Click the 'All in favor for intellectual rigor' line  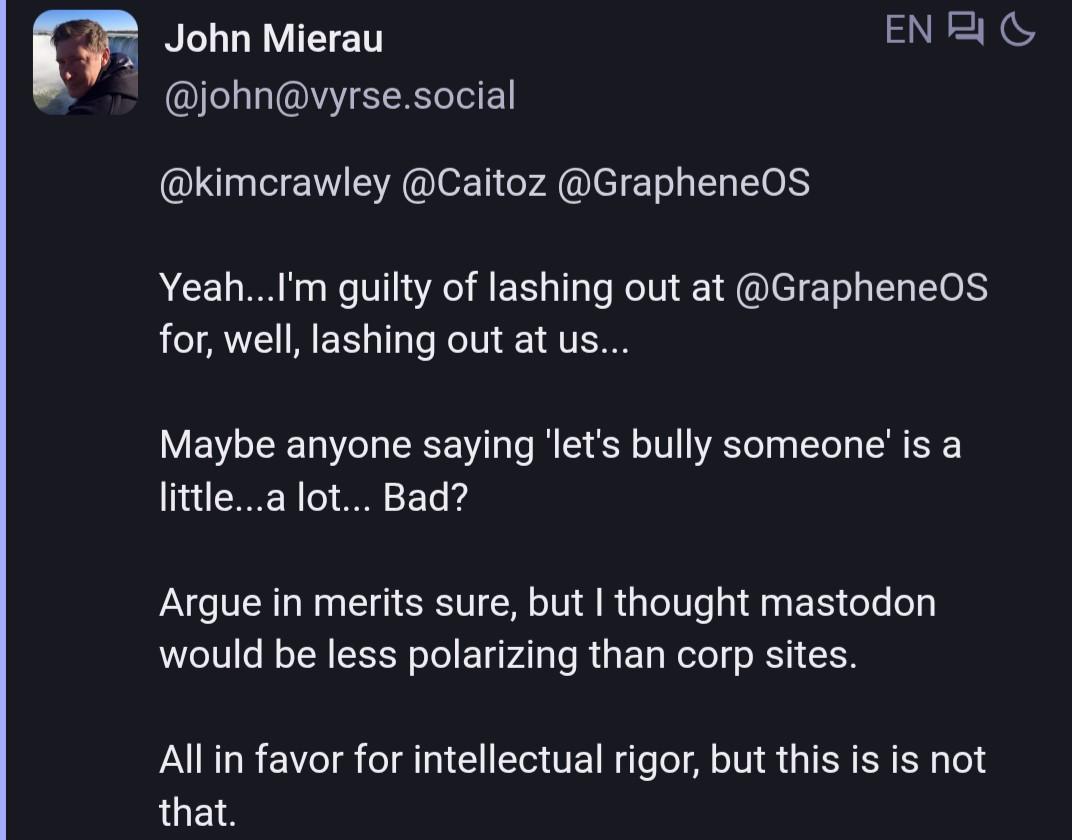pyautogui.click(x=572, y=760)
